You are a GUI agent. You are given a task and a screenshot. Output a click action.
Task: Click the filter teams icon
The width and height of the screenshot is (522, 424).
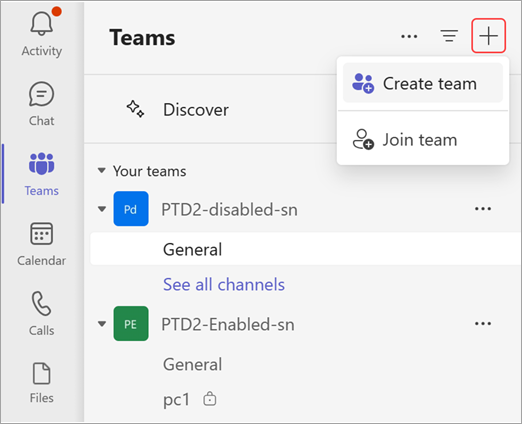(x=449, y=36)
